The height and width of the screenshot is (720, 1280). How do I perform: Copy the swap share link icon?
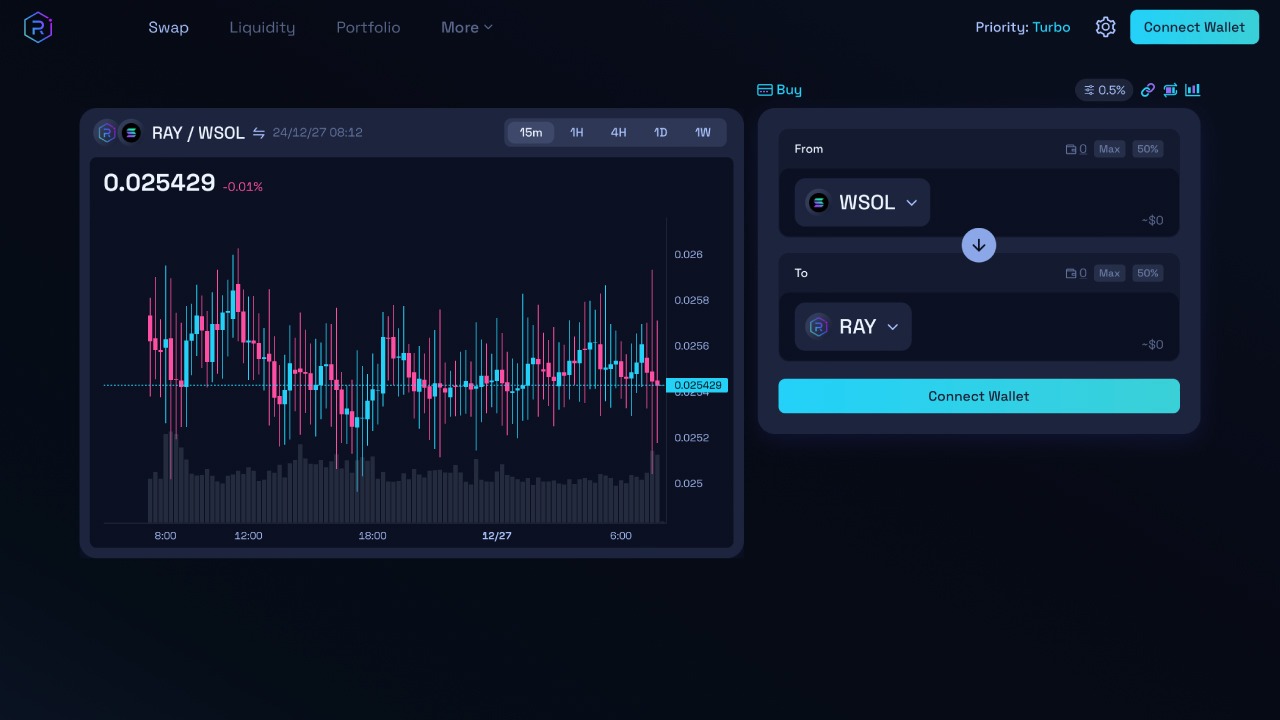pos(1148,90)
